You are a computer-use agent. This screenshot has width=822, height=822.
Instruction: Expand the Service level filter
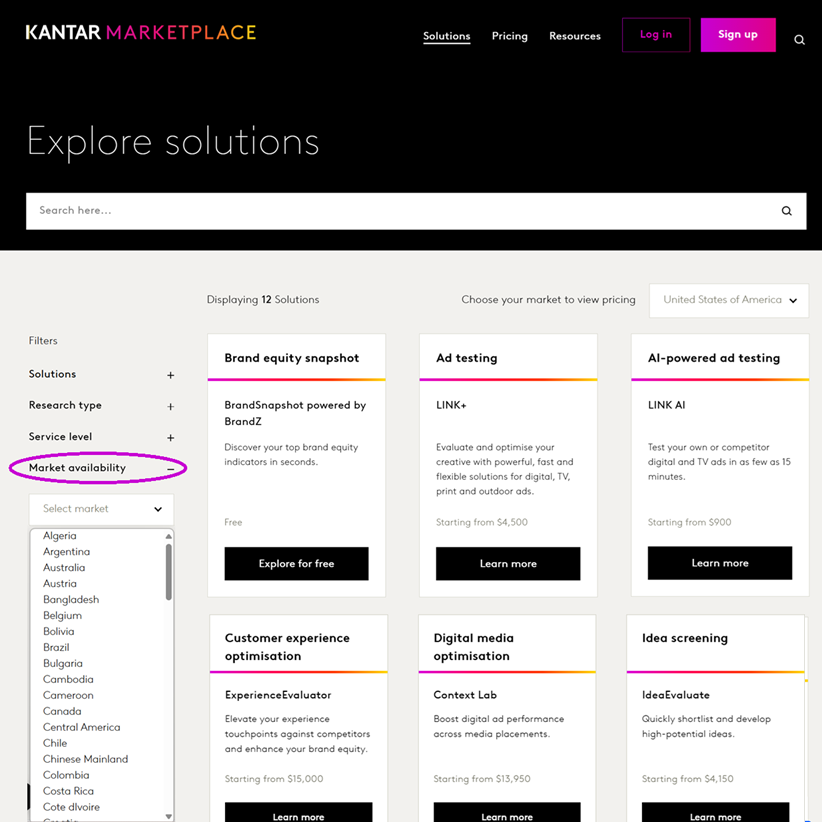pyautogui.click(x=102, y=437)
